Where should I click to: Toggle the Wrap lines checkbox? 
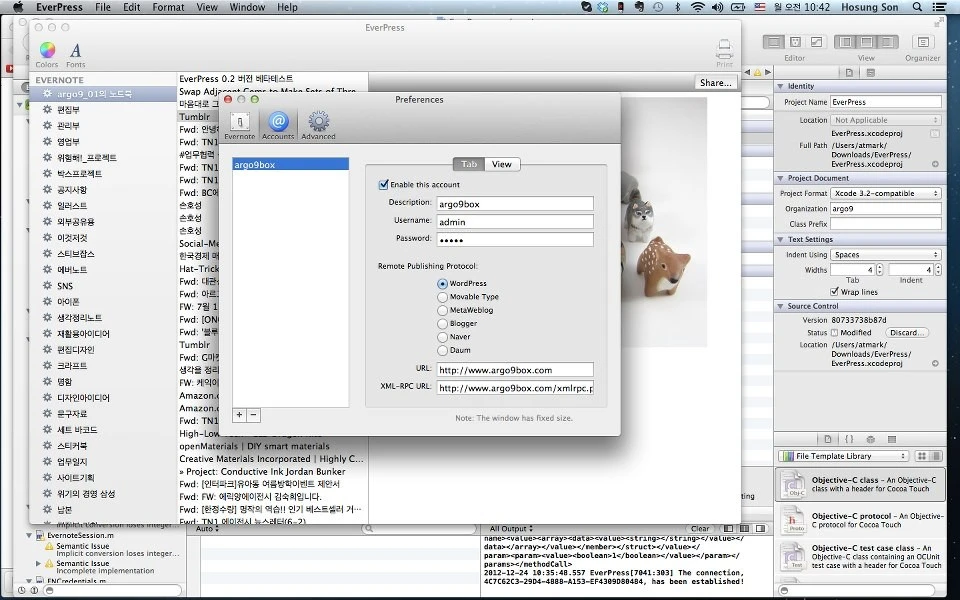[x=834, y=292]
